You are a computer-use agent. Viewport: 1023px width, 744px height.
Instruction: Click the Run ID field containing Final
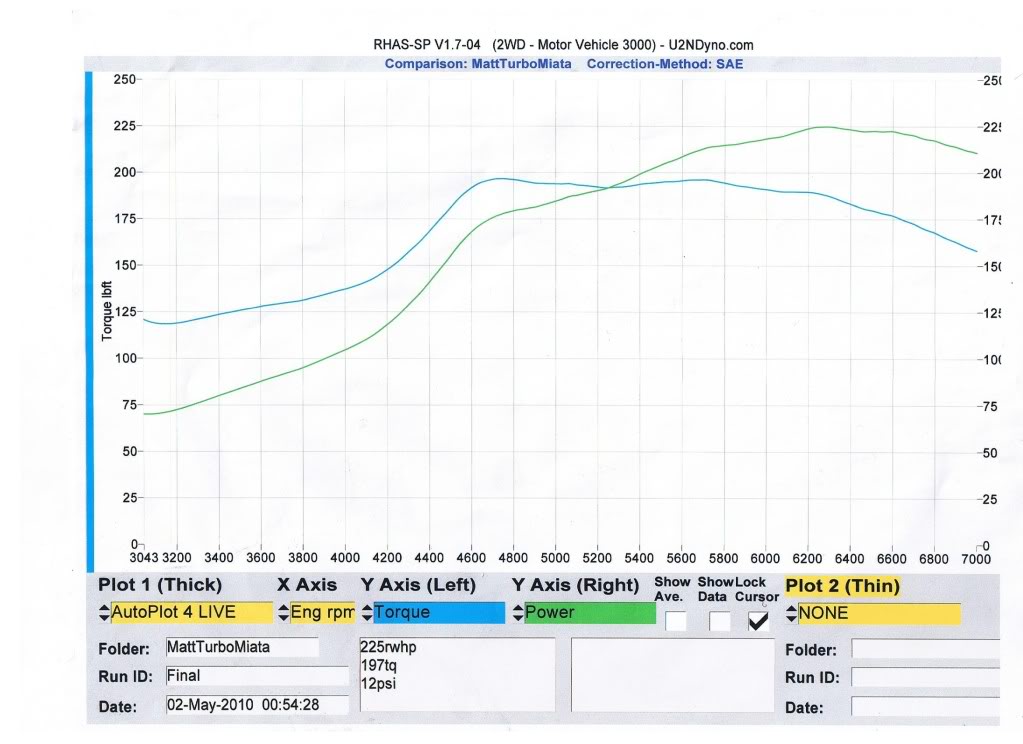pos(257,675)
